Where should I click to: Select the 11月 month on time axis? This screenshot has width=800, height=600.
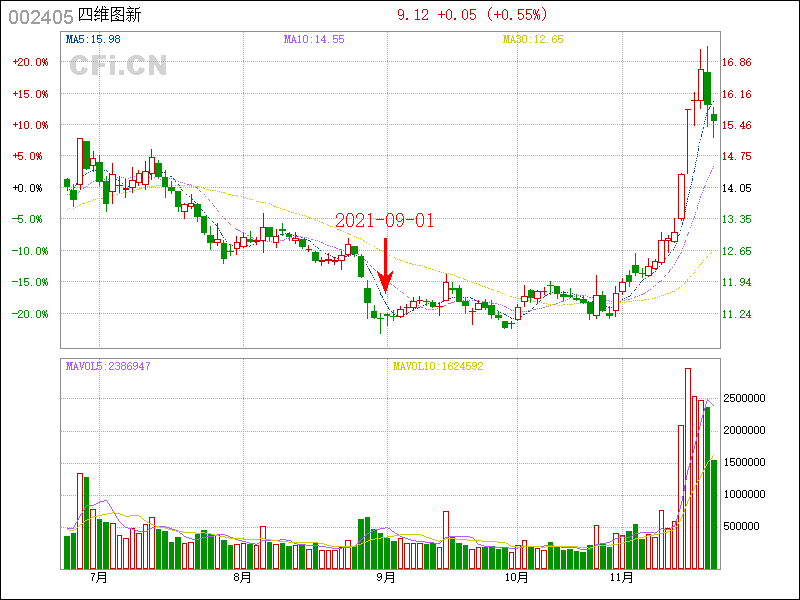coord(621,578)
